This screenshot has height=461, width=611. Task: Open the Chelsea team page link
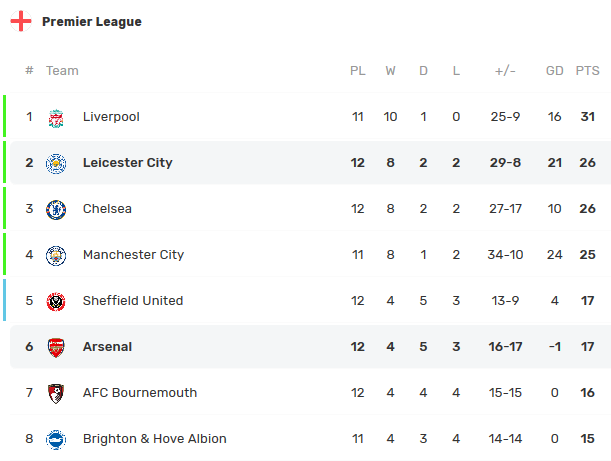(x=107, y=209)
